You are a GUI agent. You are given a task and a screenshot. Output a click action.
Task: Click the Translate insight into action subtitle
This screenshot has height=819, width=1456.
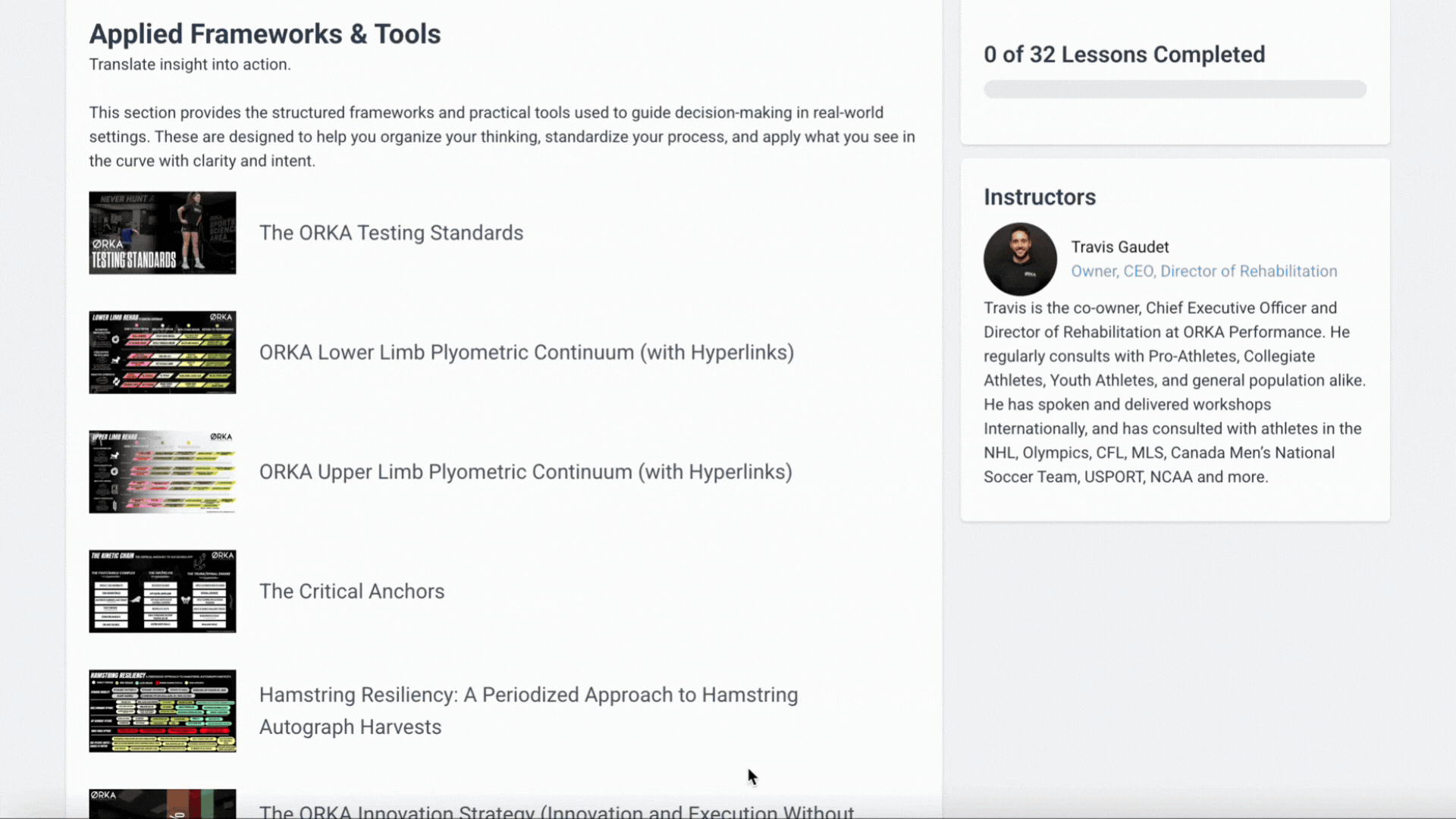coord(190,64)
